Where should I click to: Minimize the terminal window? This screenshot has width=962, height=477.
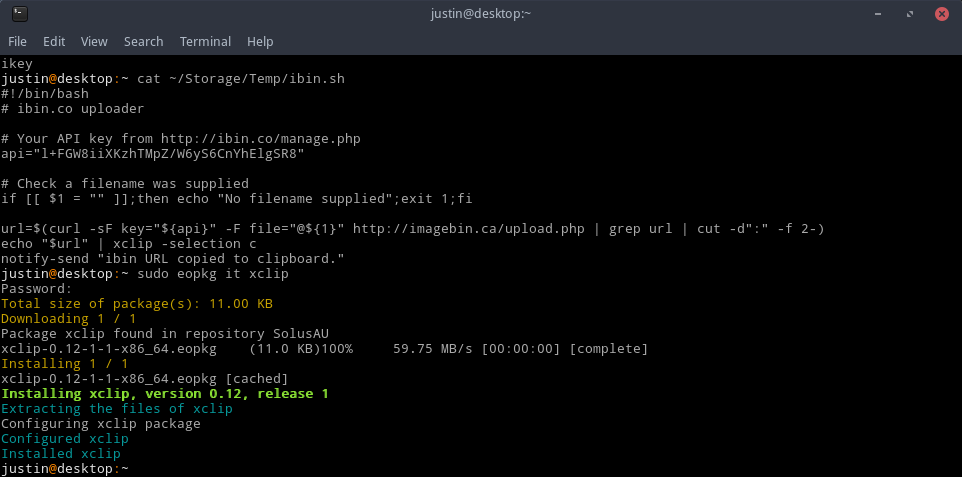pyautogui.click(x=880, y=14)
